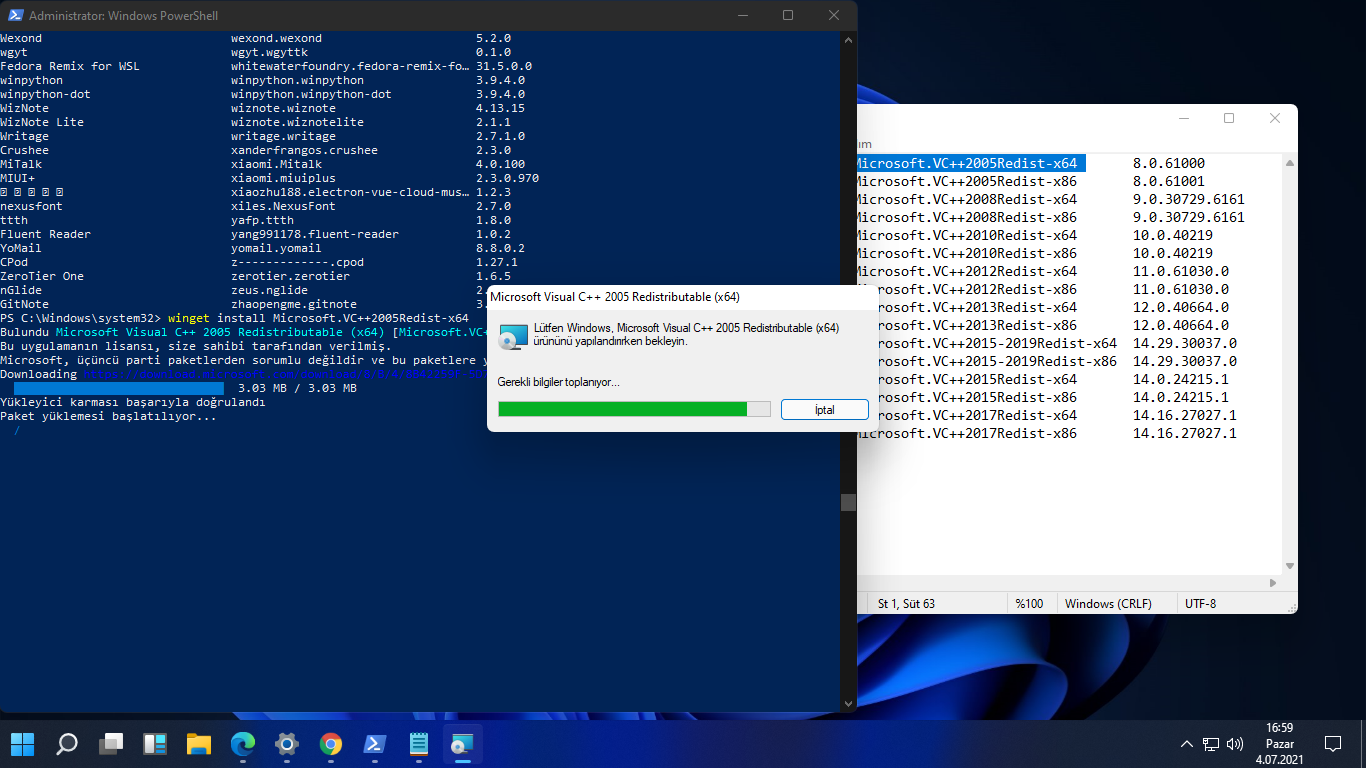This screenshot has width=1366, height=768.
Task: Open Task View from the taskbar
Action: tap(111, 744)
